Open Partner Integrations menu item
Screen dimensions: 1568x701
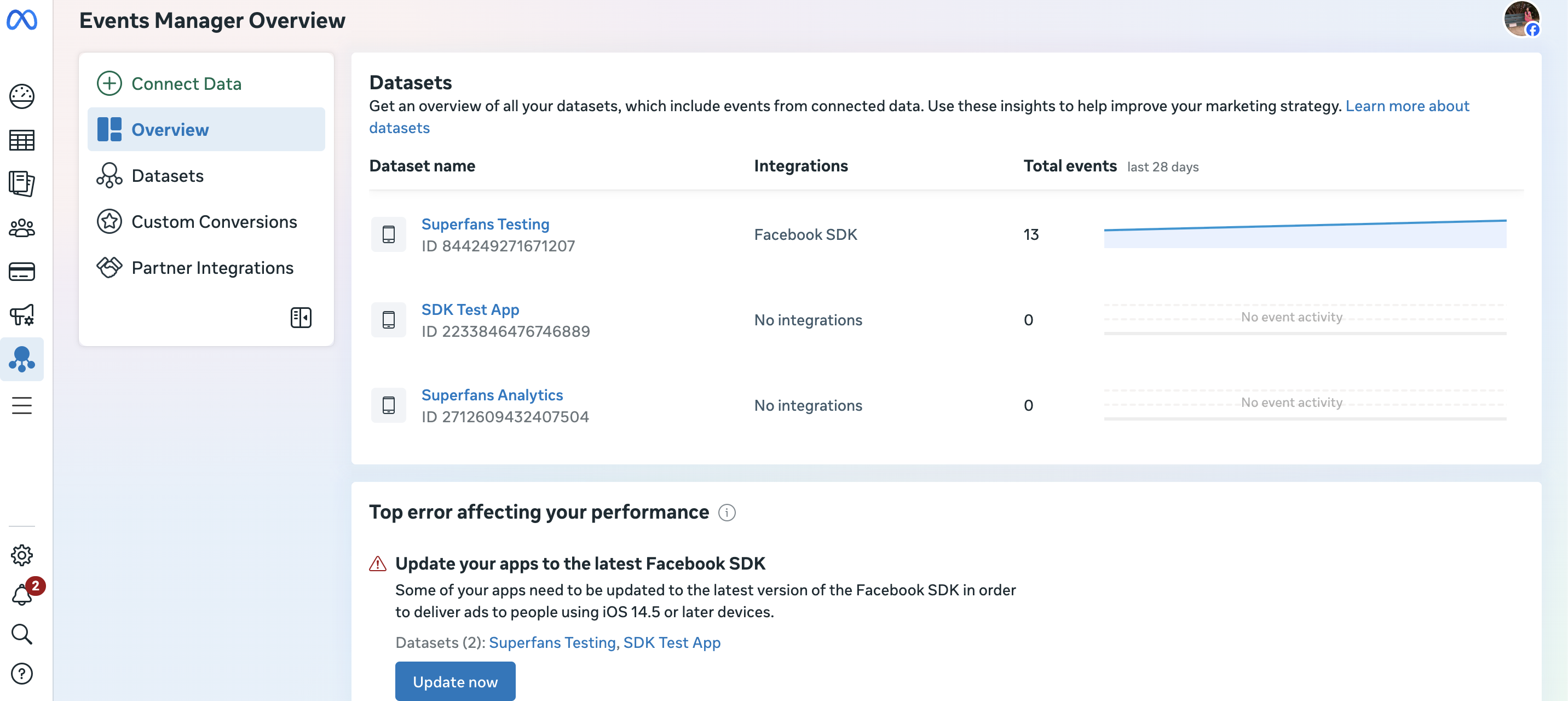point(212,267)
